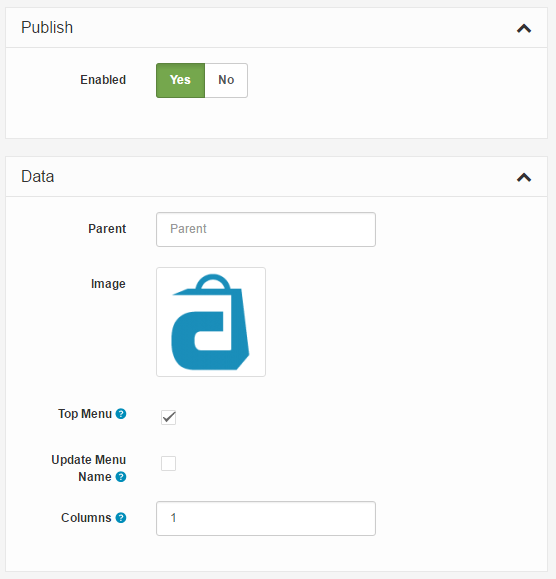The width and height of the screenshot is (556, 579).
Task: Click the Enabled field label
Action: [x=103, y=80]
